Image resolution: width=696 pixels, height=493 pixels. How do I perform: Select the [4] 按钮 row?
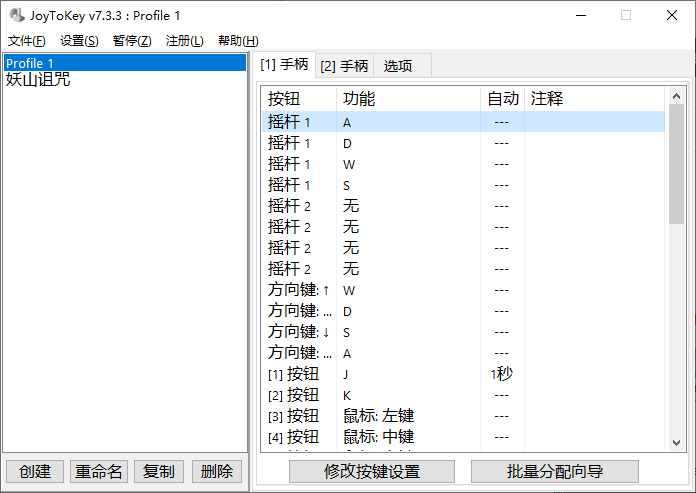click(x=463, y=437)
